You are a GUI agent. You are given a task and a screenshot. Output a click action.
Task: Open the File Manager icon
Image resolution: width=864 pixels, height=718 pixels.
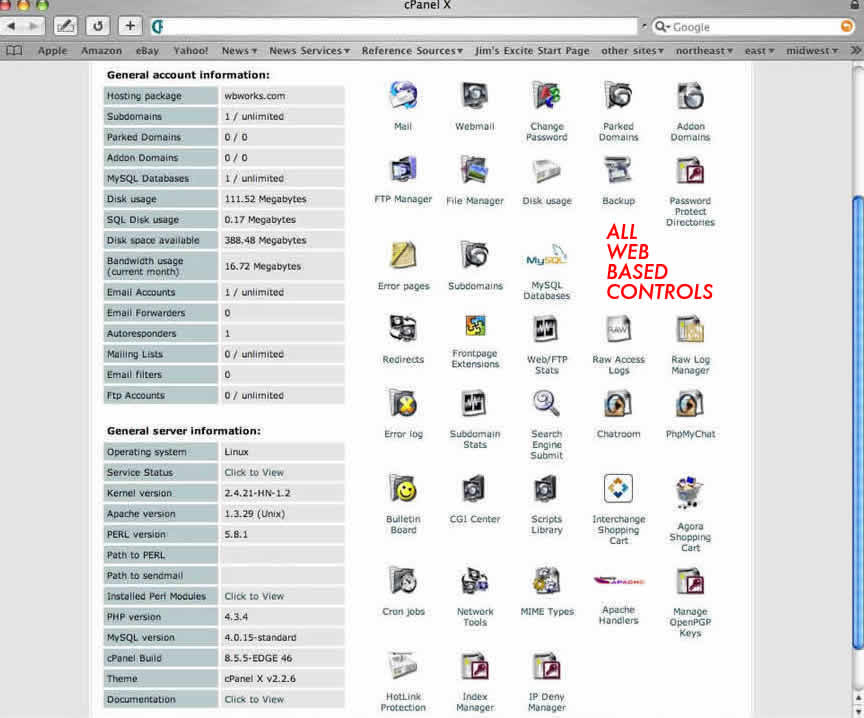tap(474, 170)
